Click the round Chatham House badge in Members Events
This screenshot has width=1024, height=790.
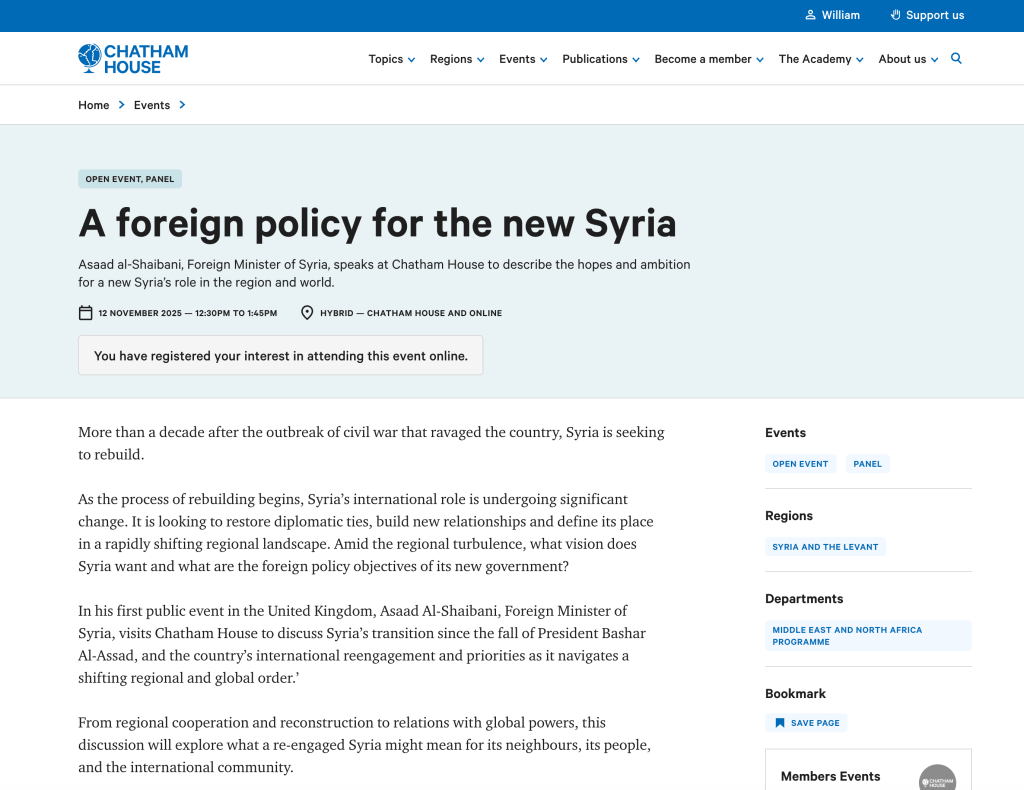click(x=938, y=778)
